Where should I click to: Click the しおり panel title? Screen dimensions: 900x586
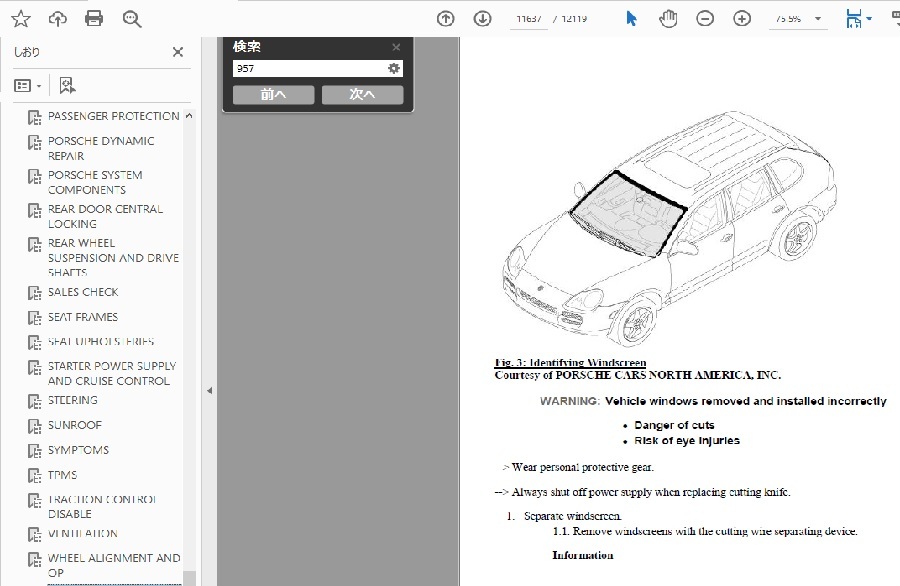pos(27,52)
